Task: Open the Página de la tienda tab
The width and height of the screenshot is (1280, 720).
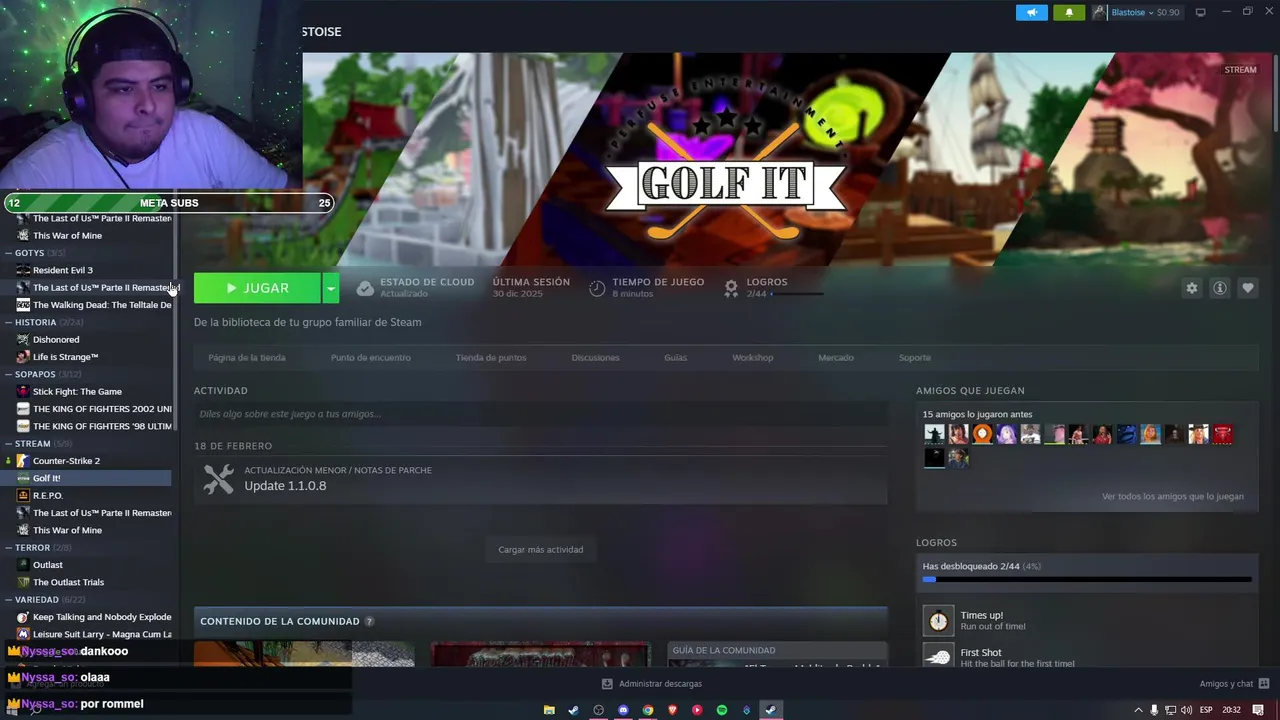Action: click(x=247, y=357)
